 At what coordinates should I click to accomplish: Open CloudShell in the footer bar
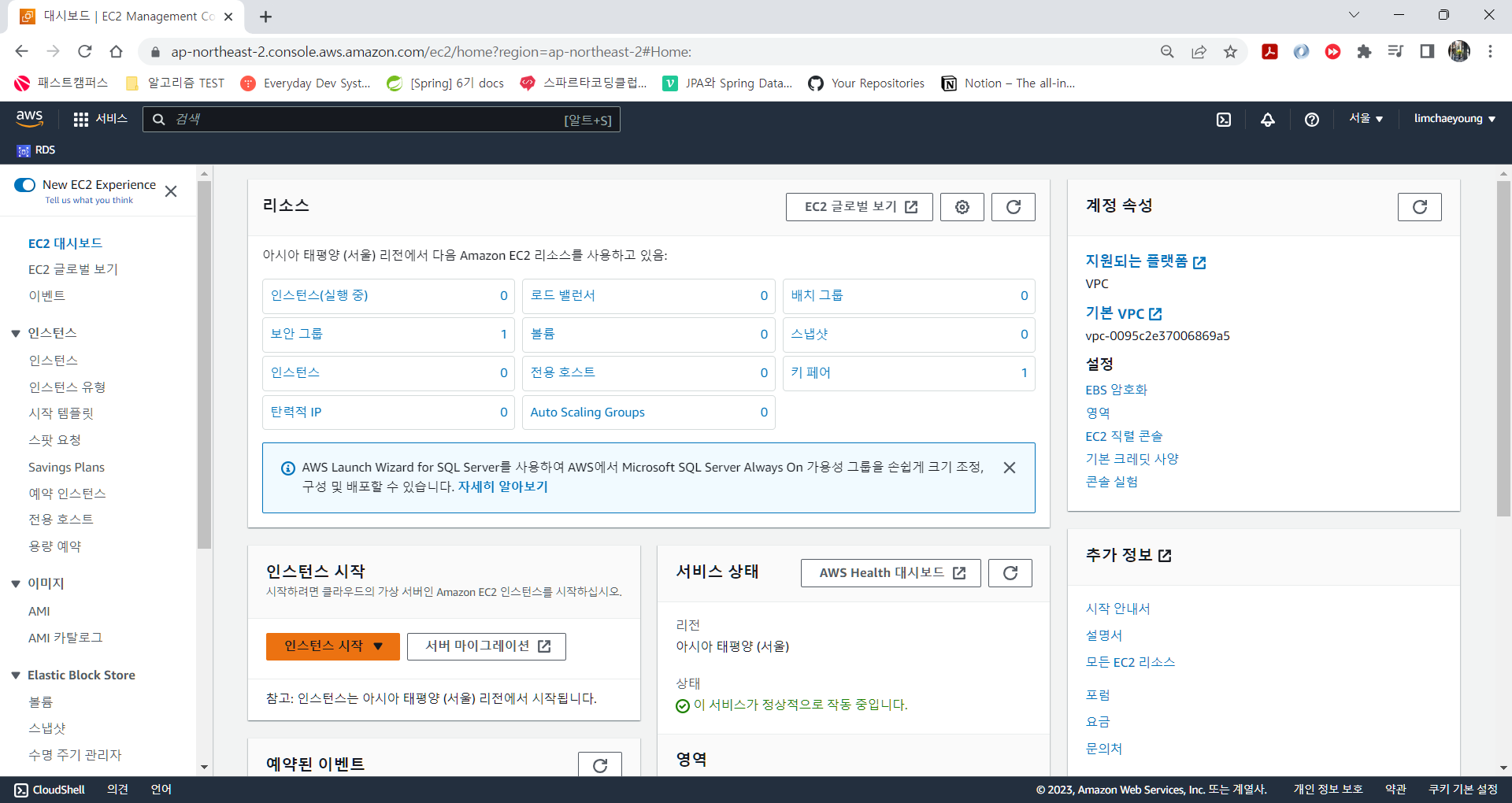coord(50,790)
